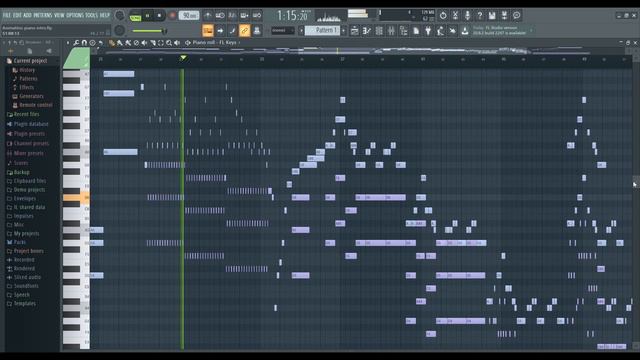The height and width of the screenshot is (360, 640).
Task: Toggle the highlighted link (multilink) button
Action: tap(244, 30)
